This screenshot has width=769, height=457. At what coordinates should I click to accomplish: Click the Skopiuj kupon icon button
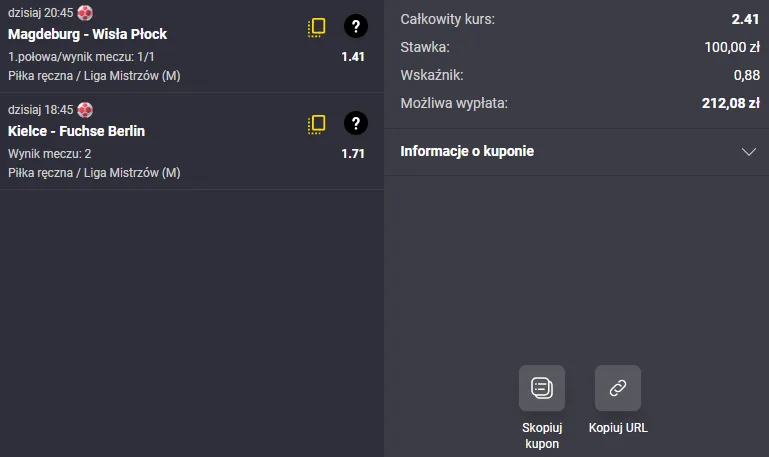(542, 388)
